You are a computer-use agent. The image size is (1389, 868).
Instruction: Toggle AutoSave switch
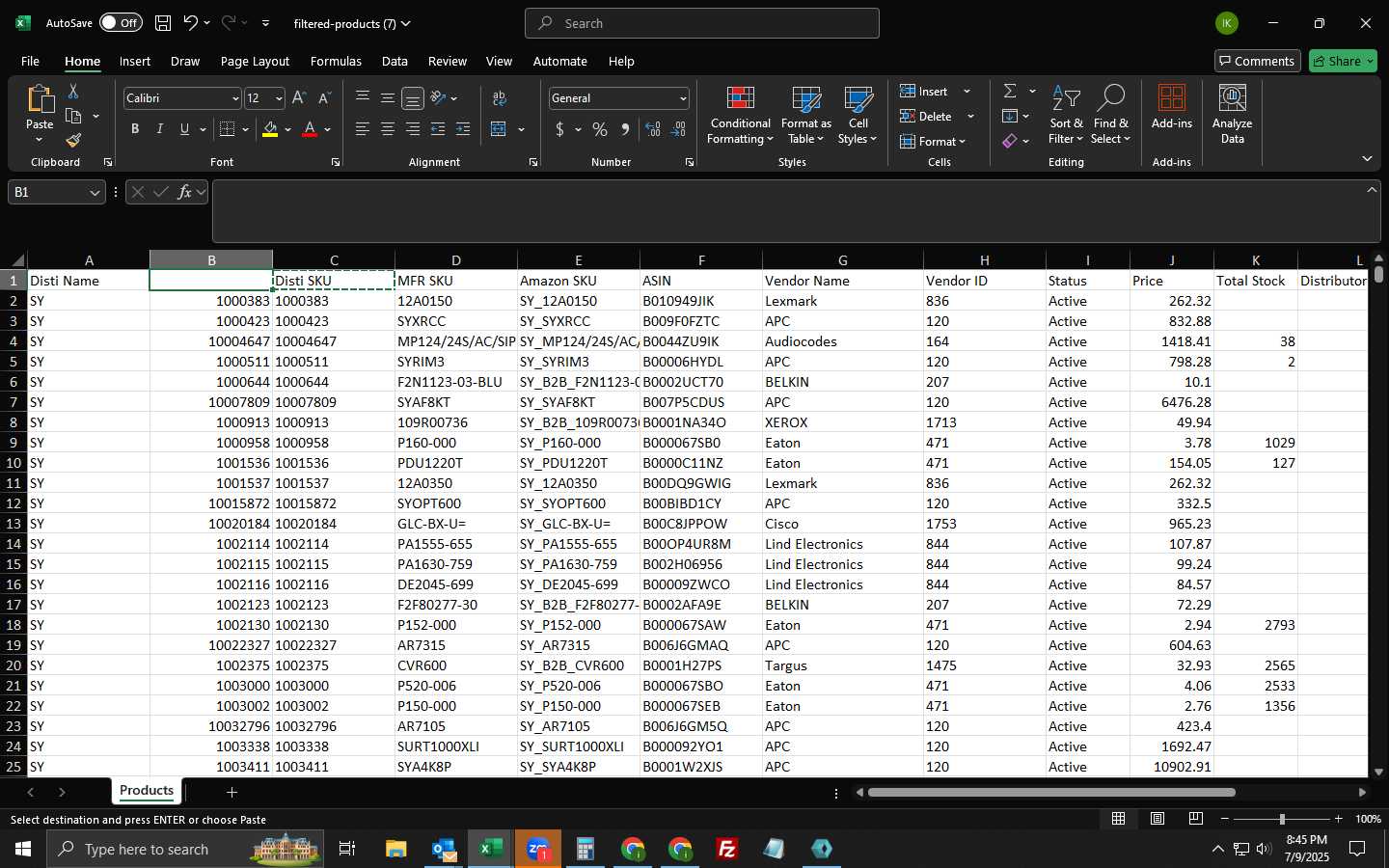pos(121,23)
